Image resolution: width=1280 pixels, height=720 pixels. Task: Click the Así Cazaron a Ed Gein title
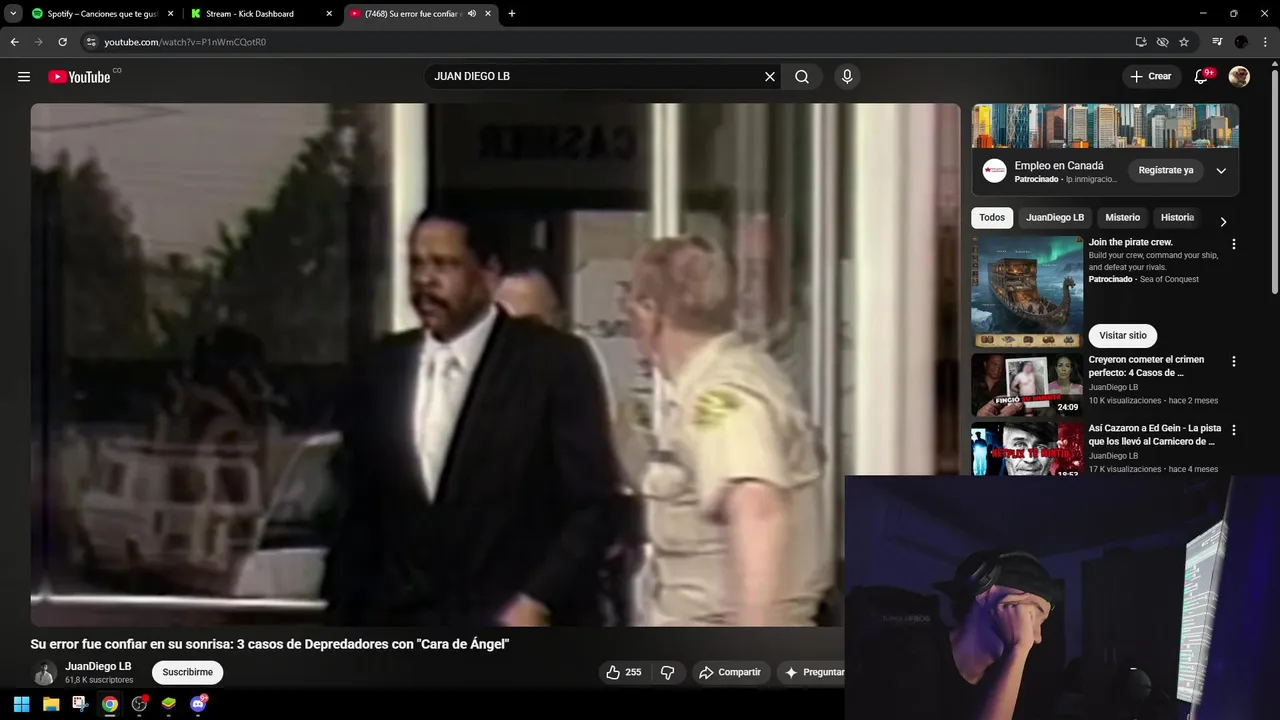(x=1155, y=435)
